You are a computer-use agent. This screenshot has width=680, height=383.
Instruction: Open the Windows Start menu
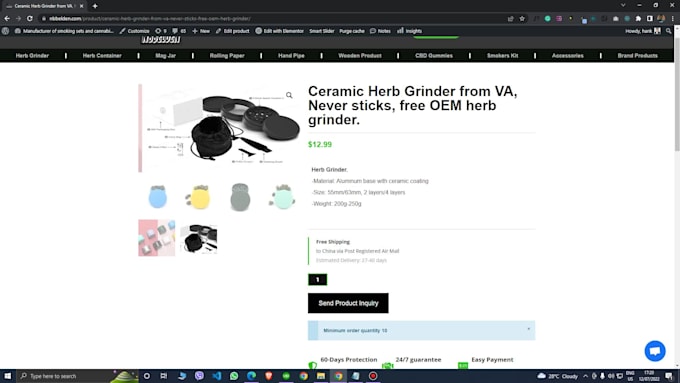pos(7,376)
